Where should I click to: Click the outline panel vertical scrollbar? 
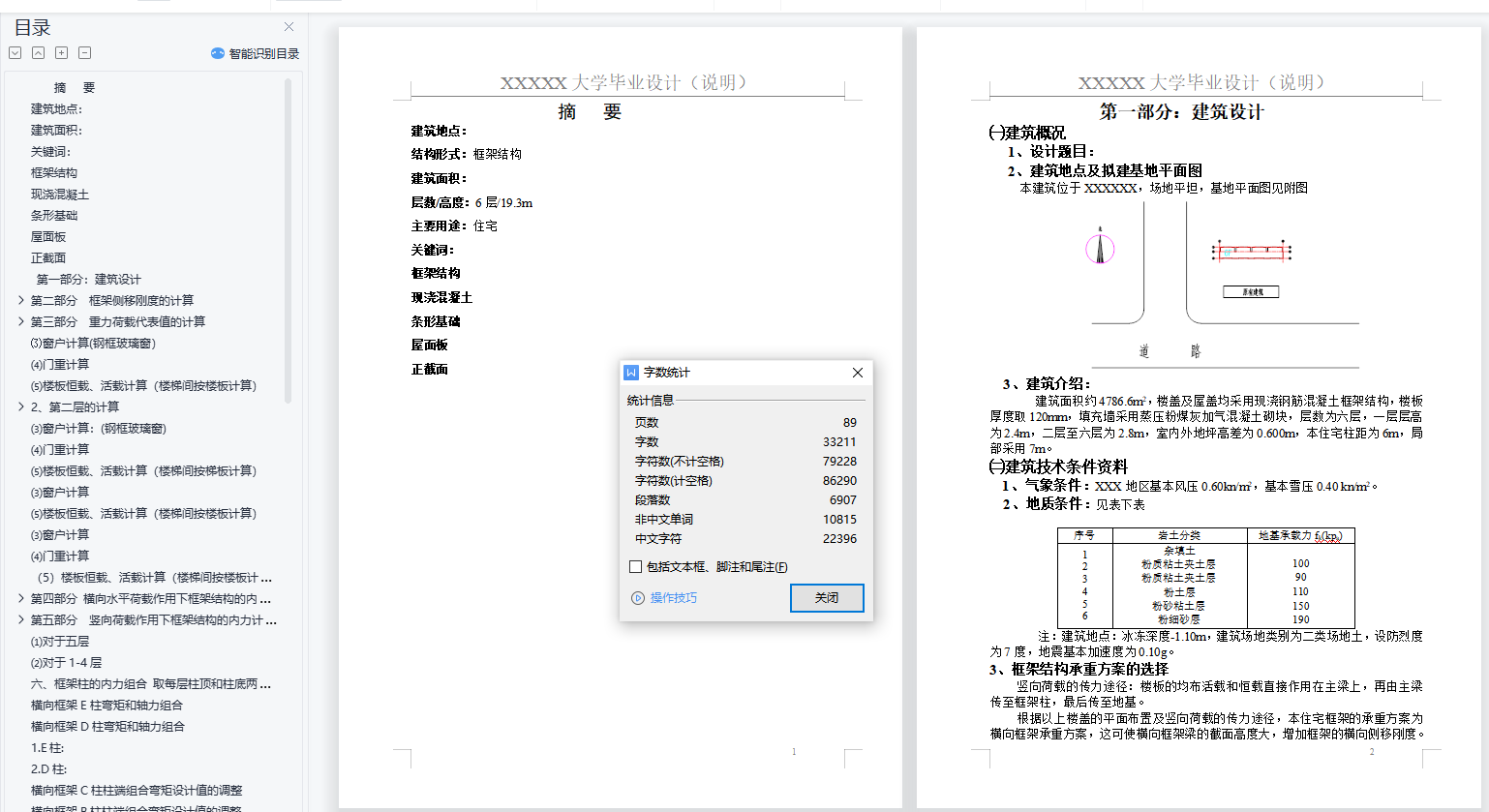[288, 242]
